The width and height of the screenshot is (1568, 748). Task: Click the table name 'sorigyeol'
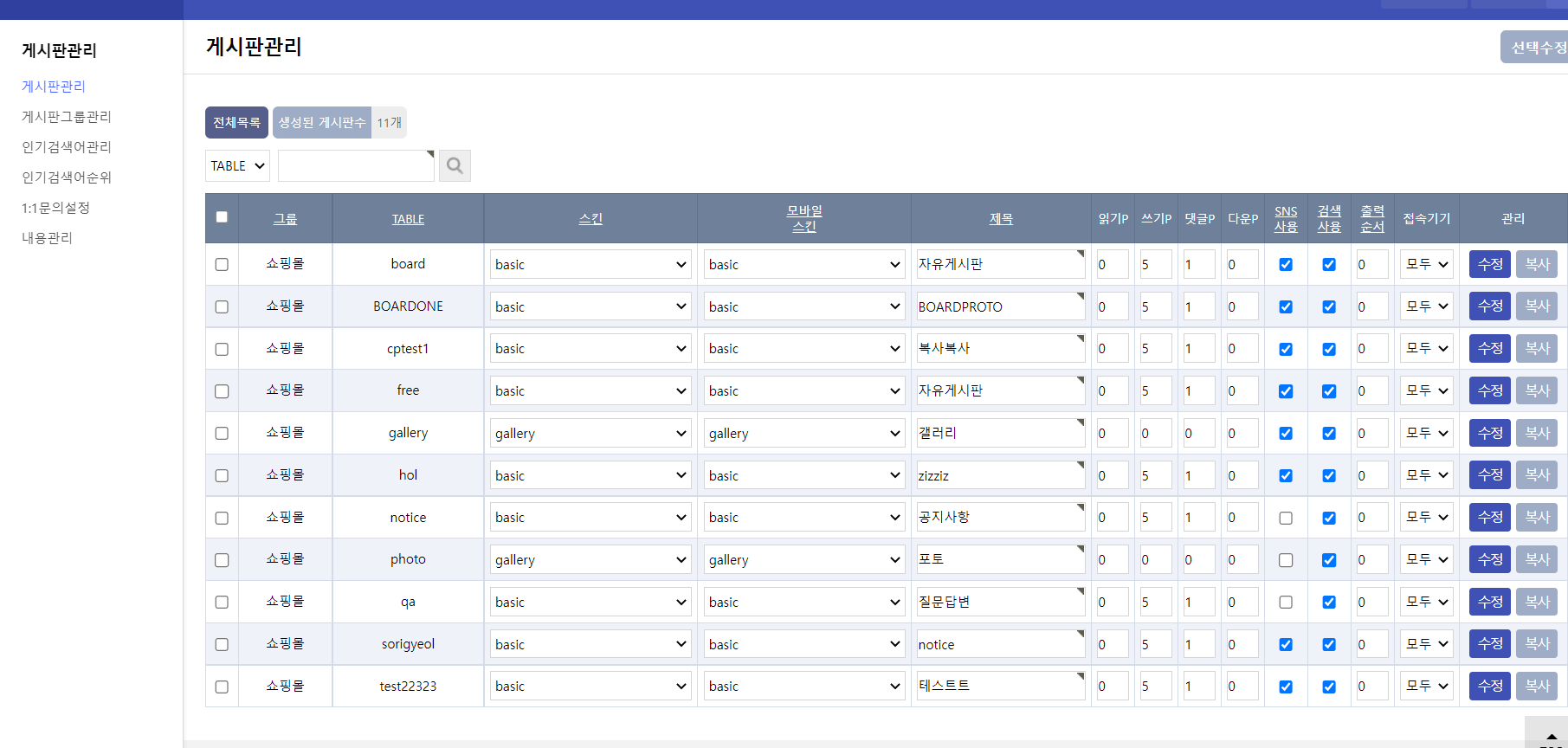pos(408,644)
